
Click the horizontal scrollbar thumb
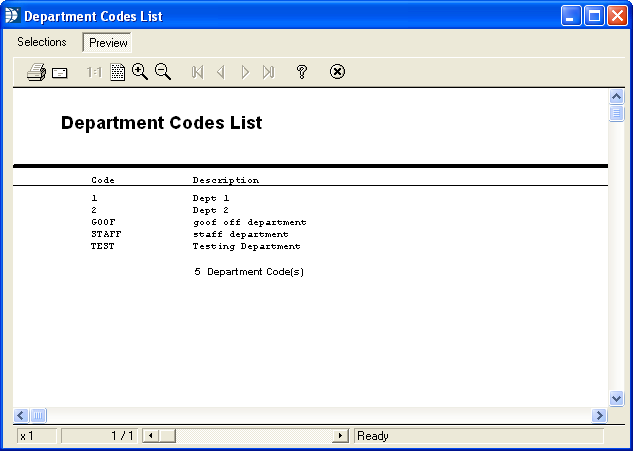pyautogui.click(x=38, y=415)
